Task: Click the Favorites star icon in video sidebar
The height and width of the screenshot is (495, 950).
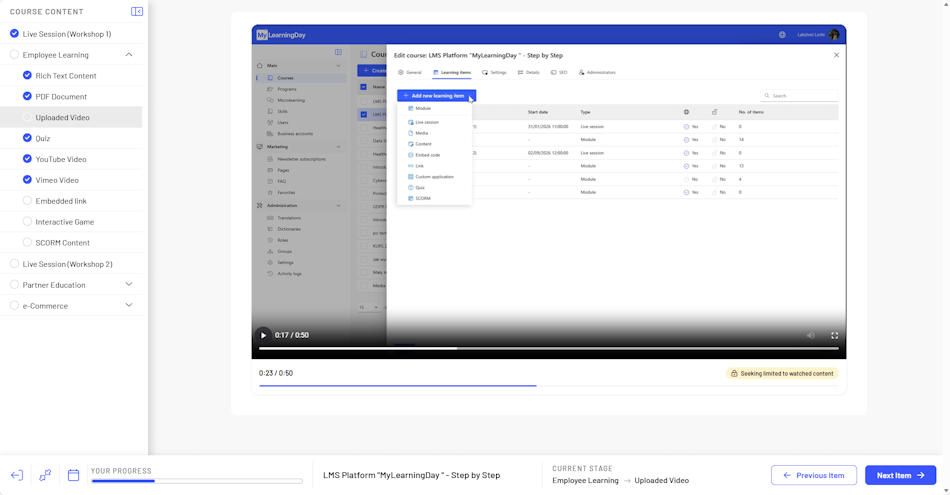Action: 270,193
